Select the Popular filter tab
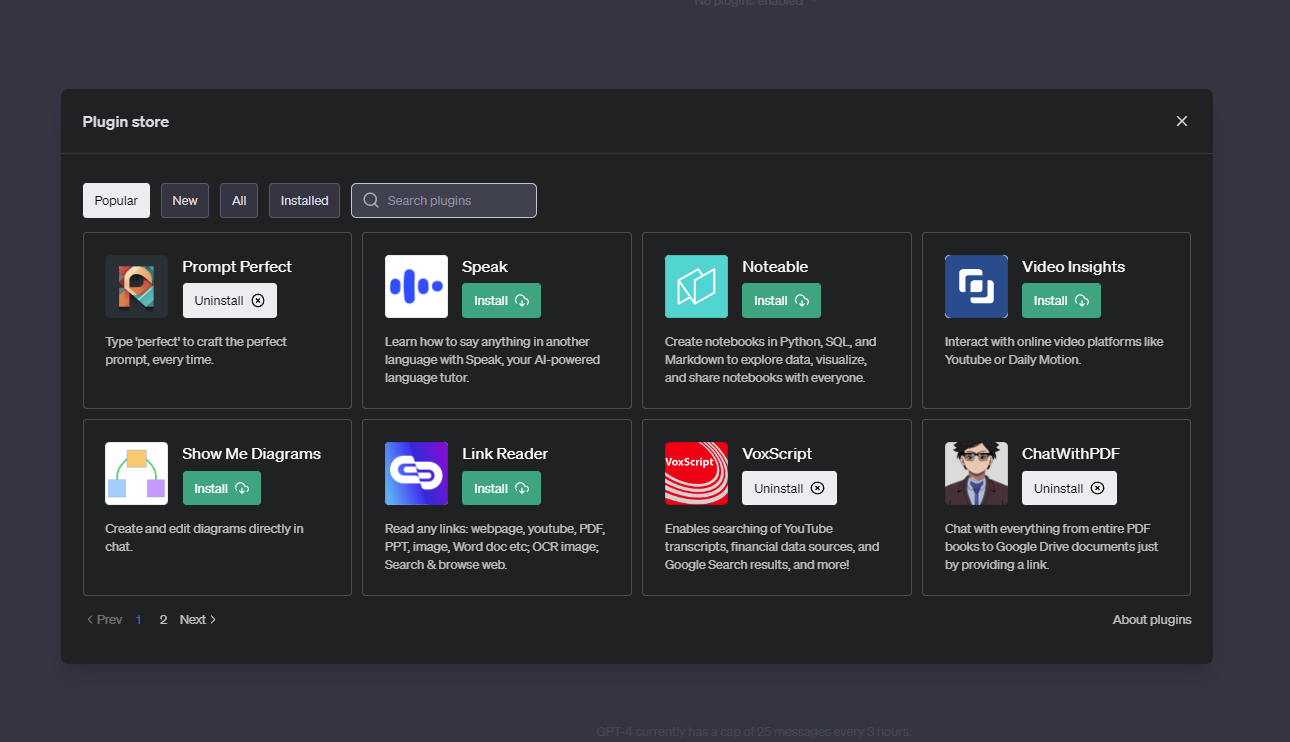1290x742 pixels. [116, 200]
